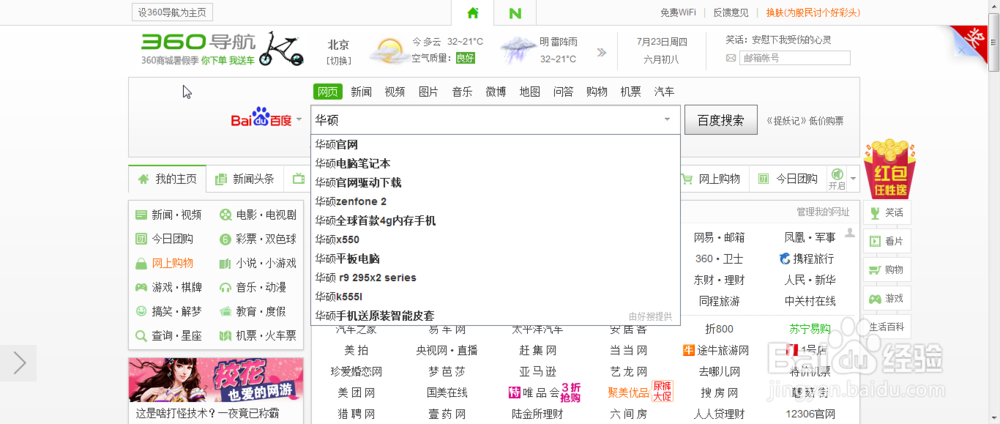Open the 我的主页 tab
The height and width of the screenshot is (424, 1000).
tap(167, 179)
